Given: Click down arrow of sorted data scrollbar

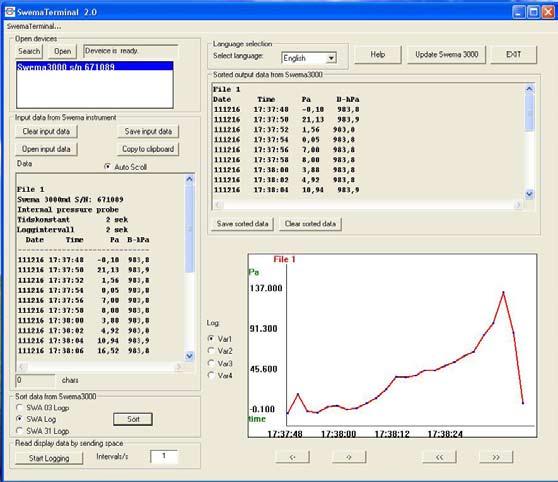Looking at the screenshot, I should 529,194.
